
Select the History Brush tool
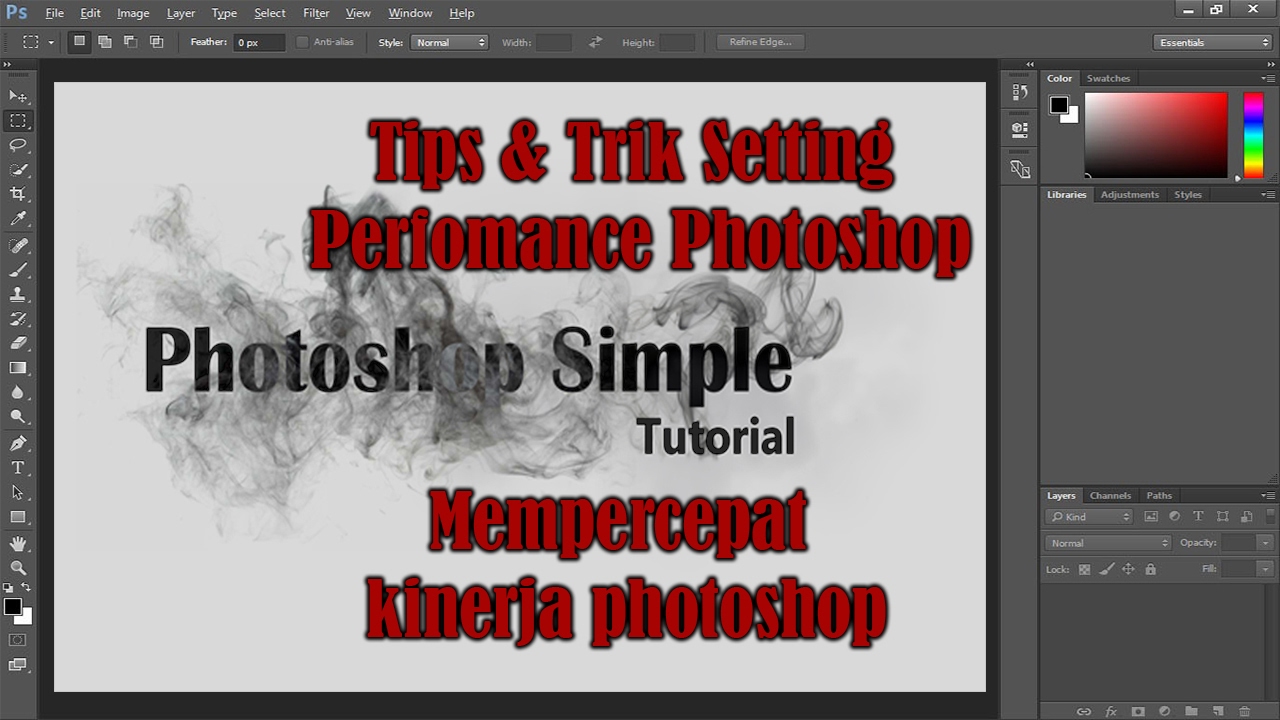click(x=18, y=320)
